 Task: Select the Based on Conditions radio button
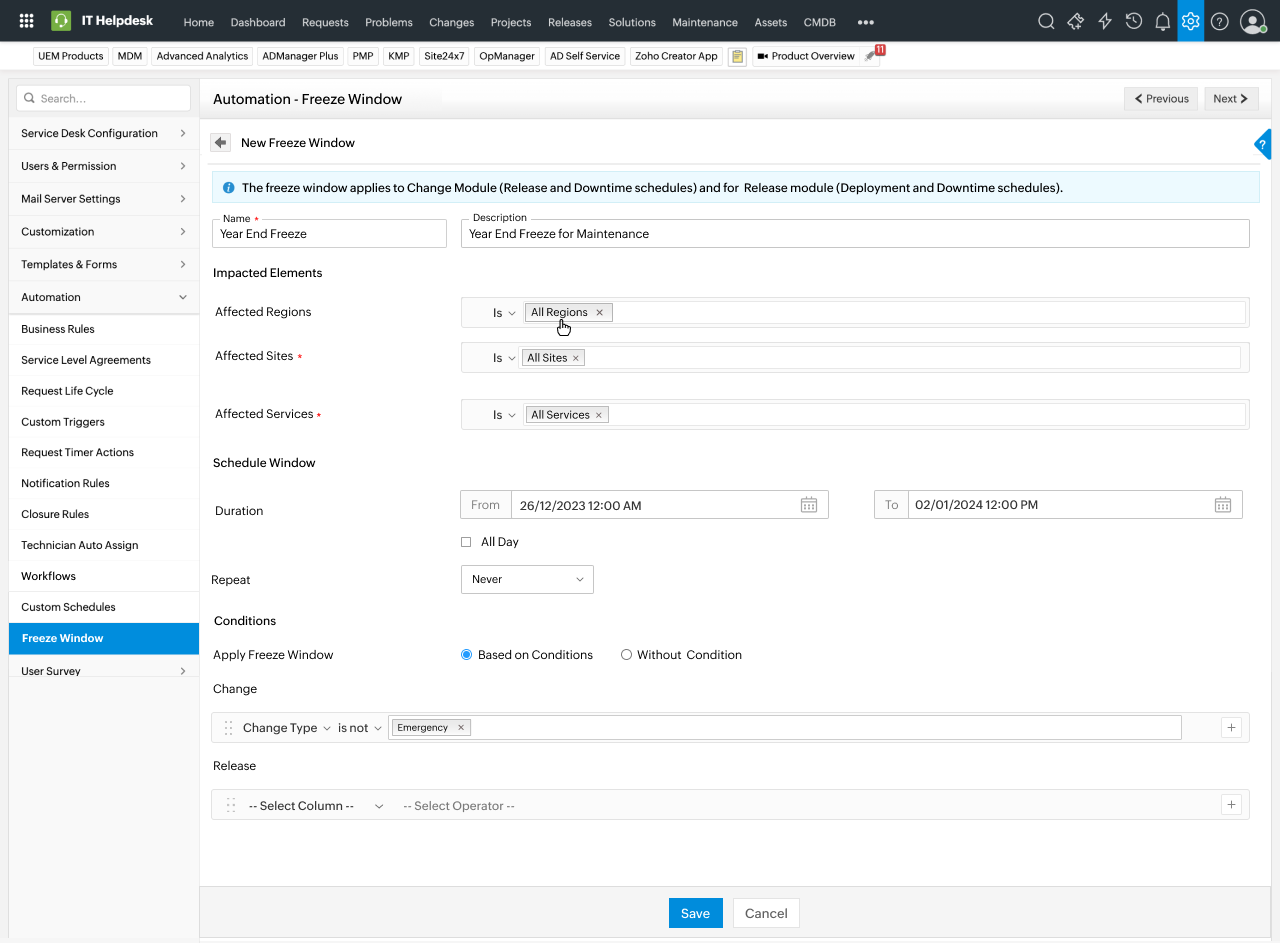tap(466, 654)
